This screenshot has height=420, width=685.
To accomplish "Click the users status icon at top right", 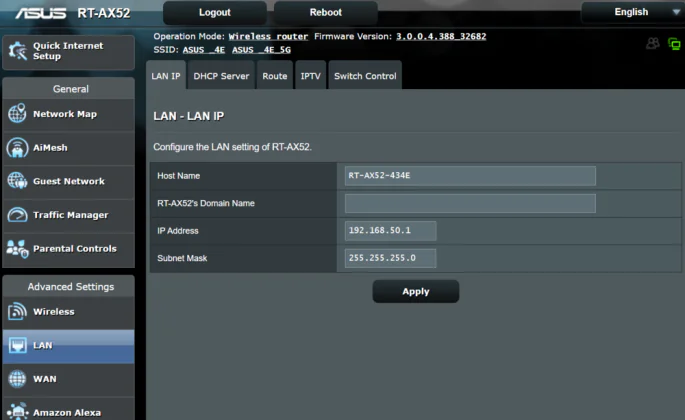I will [x=653, y=43].
